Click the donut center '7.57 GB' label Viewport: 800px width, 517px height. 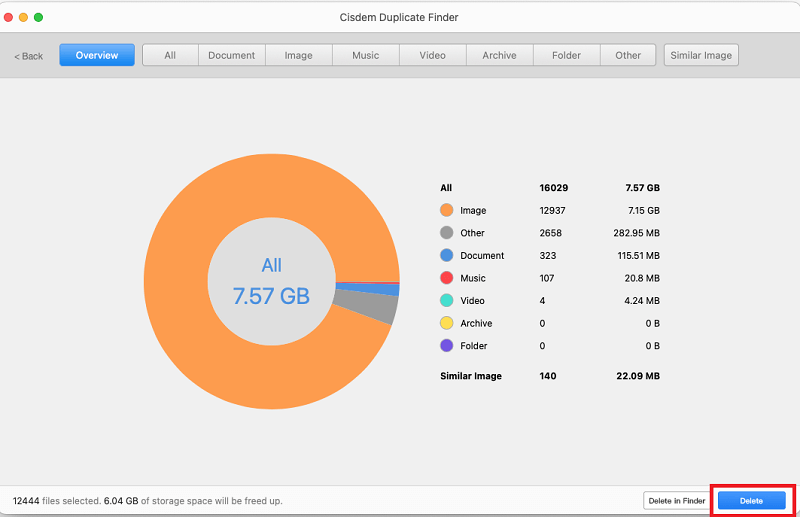click(271, 296)
